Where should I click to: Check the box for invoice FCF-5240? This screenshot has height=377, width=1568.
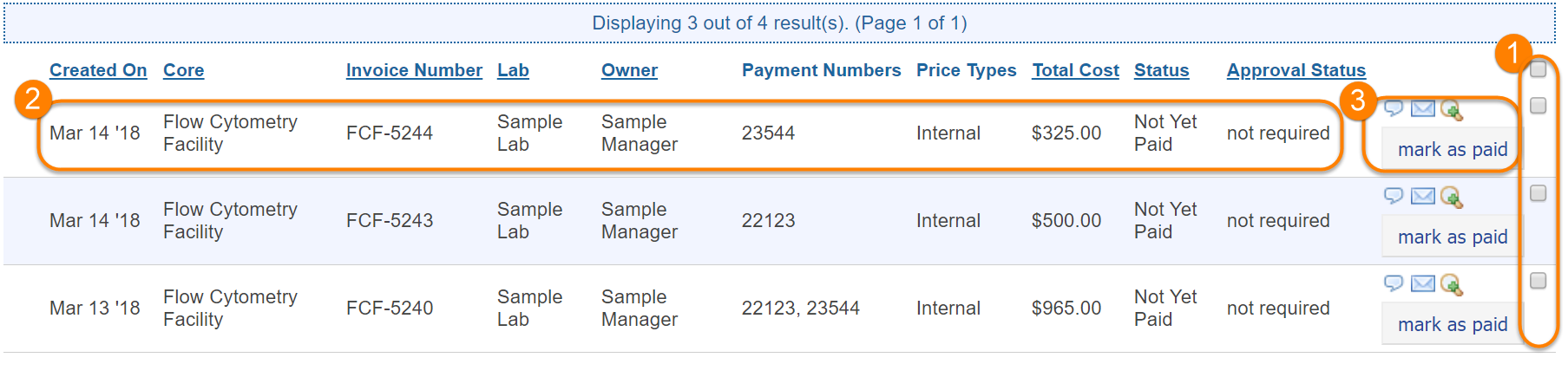coord(1538,281)
